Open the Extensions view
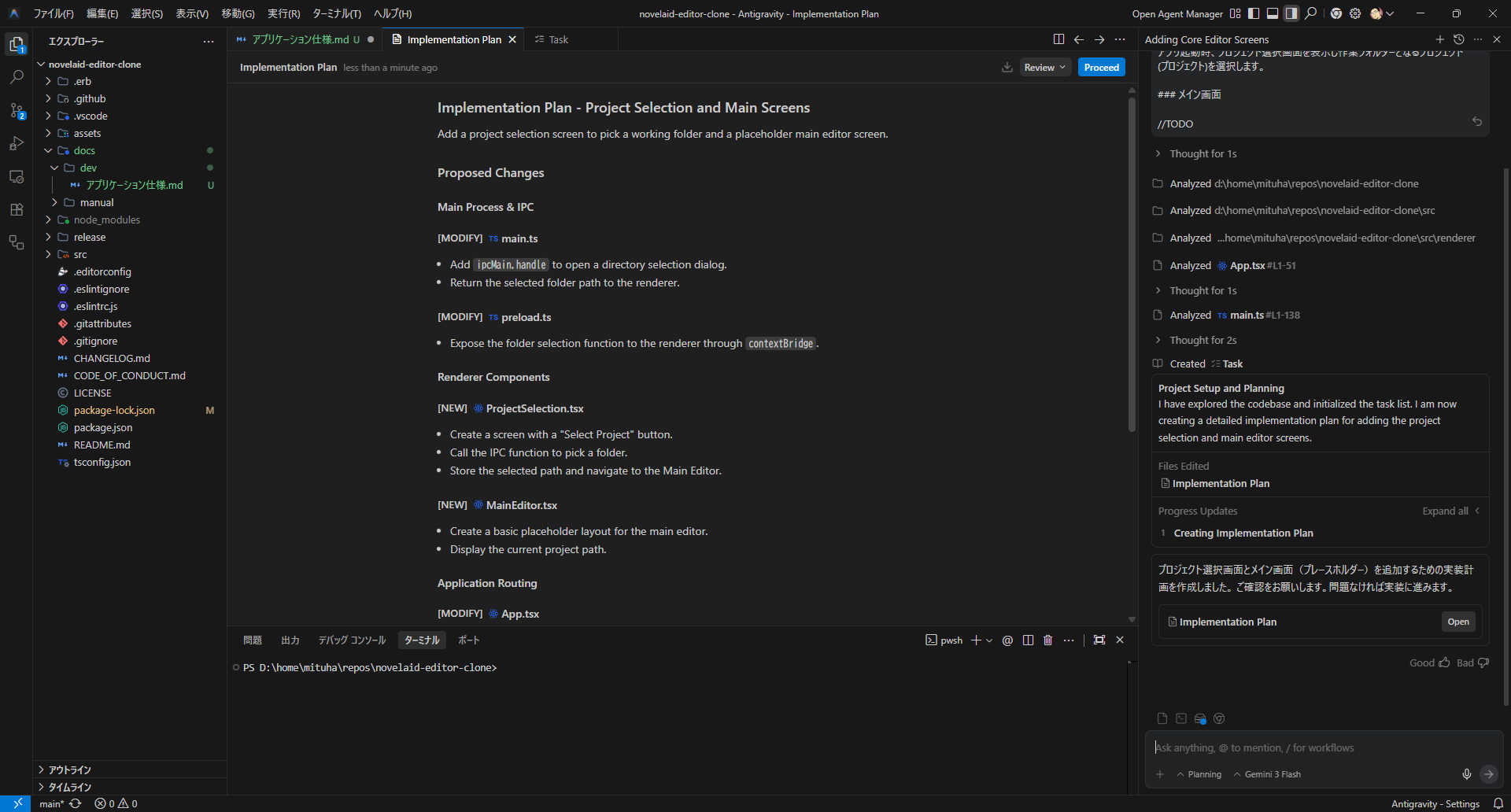 17,210
